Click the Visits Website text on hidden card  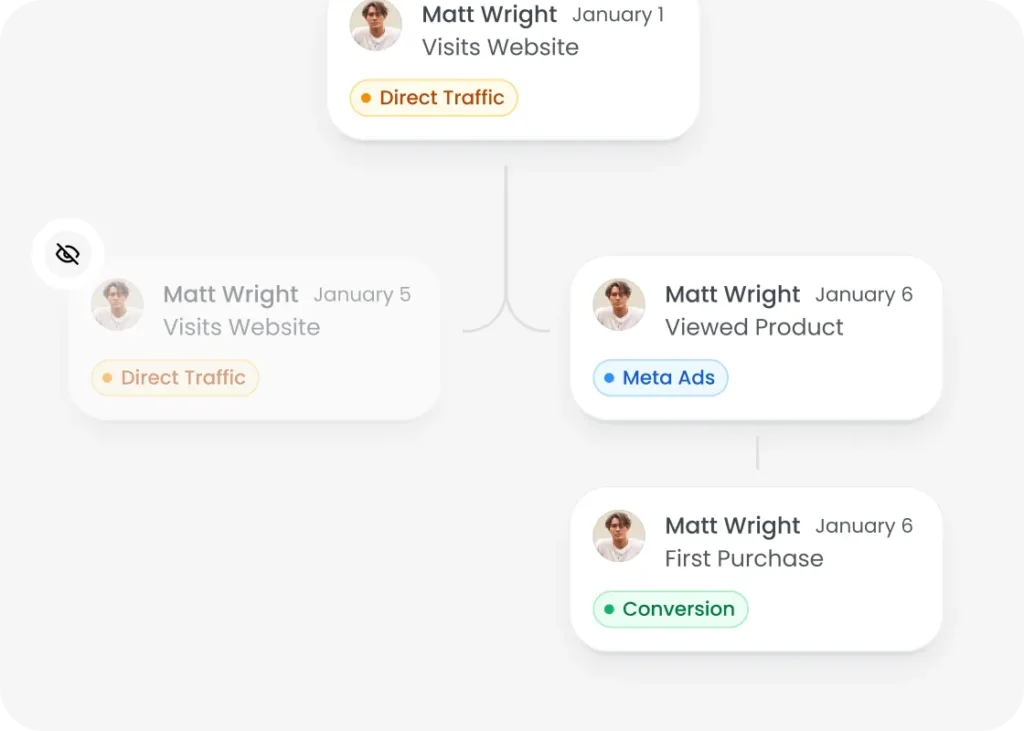coord(241,327)
